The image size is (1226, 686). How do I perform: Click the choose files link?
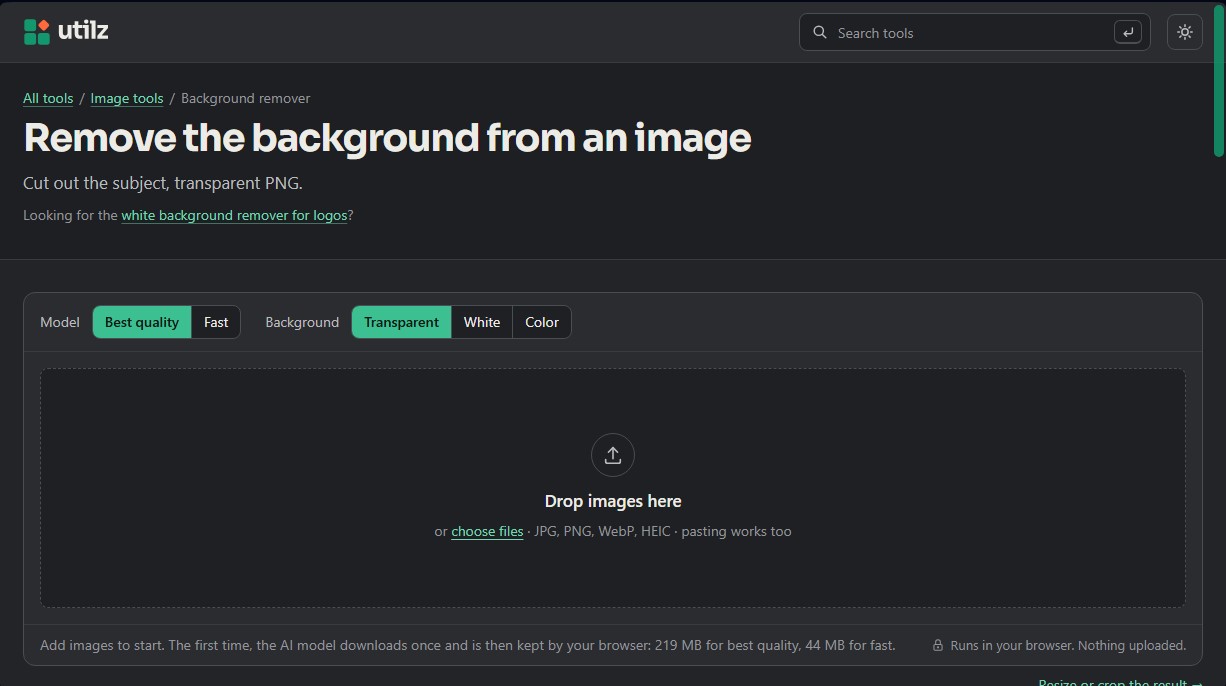[x=487, y=531]
